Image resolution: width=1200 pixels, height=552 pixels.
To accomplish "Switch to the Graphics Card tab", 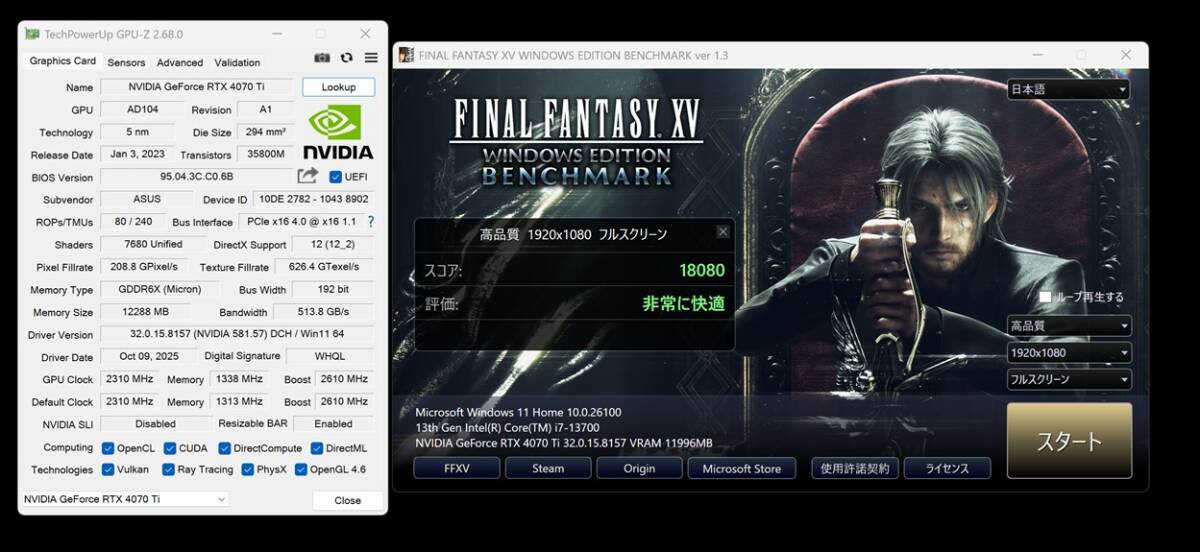I will click(63, 61).
